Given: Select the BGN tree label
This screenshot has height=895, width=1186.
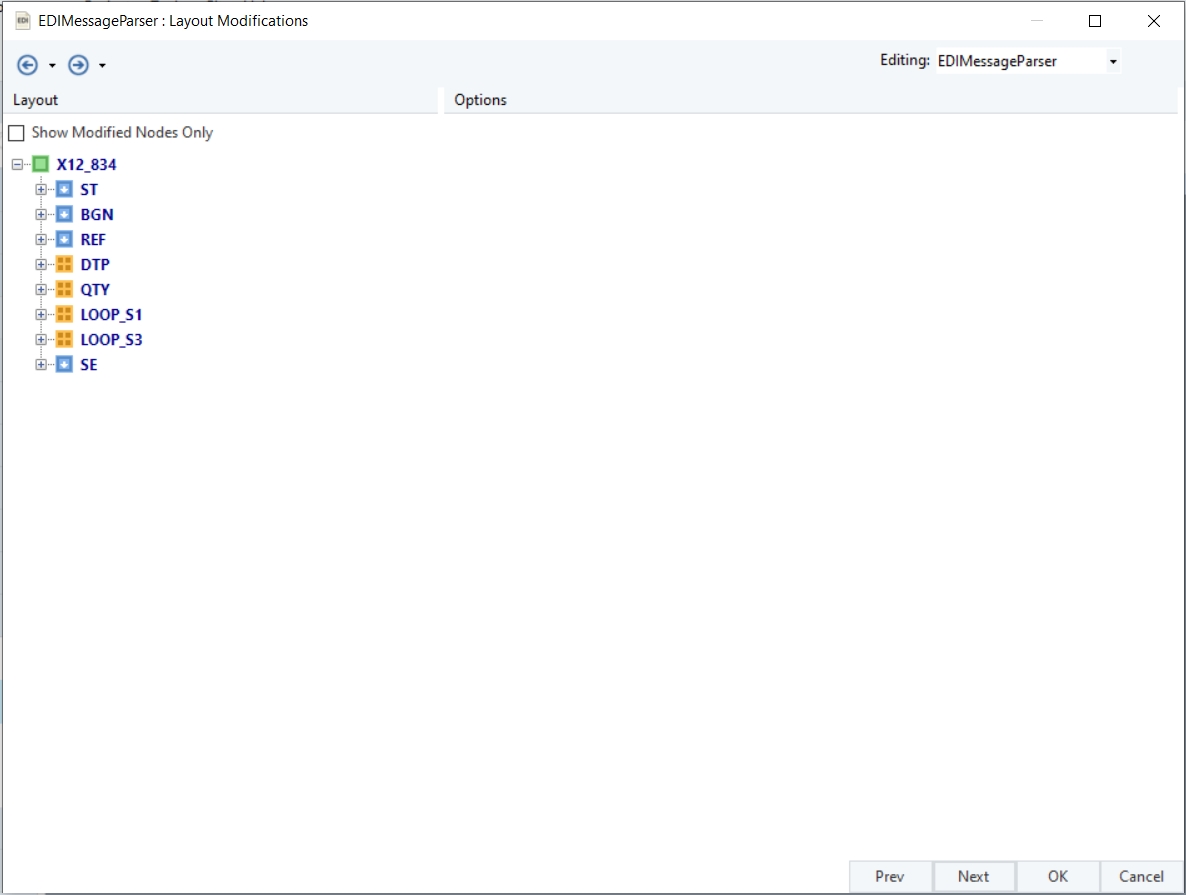Looking at the screenshot, I should [97, 215].
